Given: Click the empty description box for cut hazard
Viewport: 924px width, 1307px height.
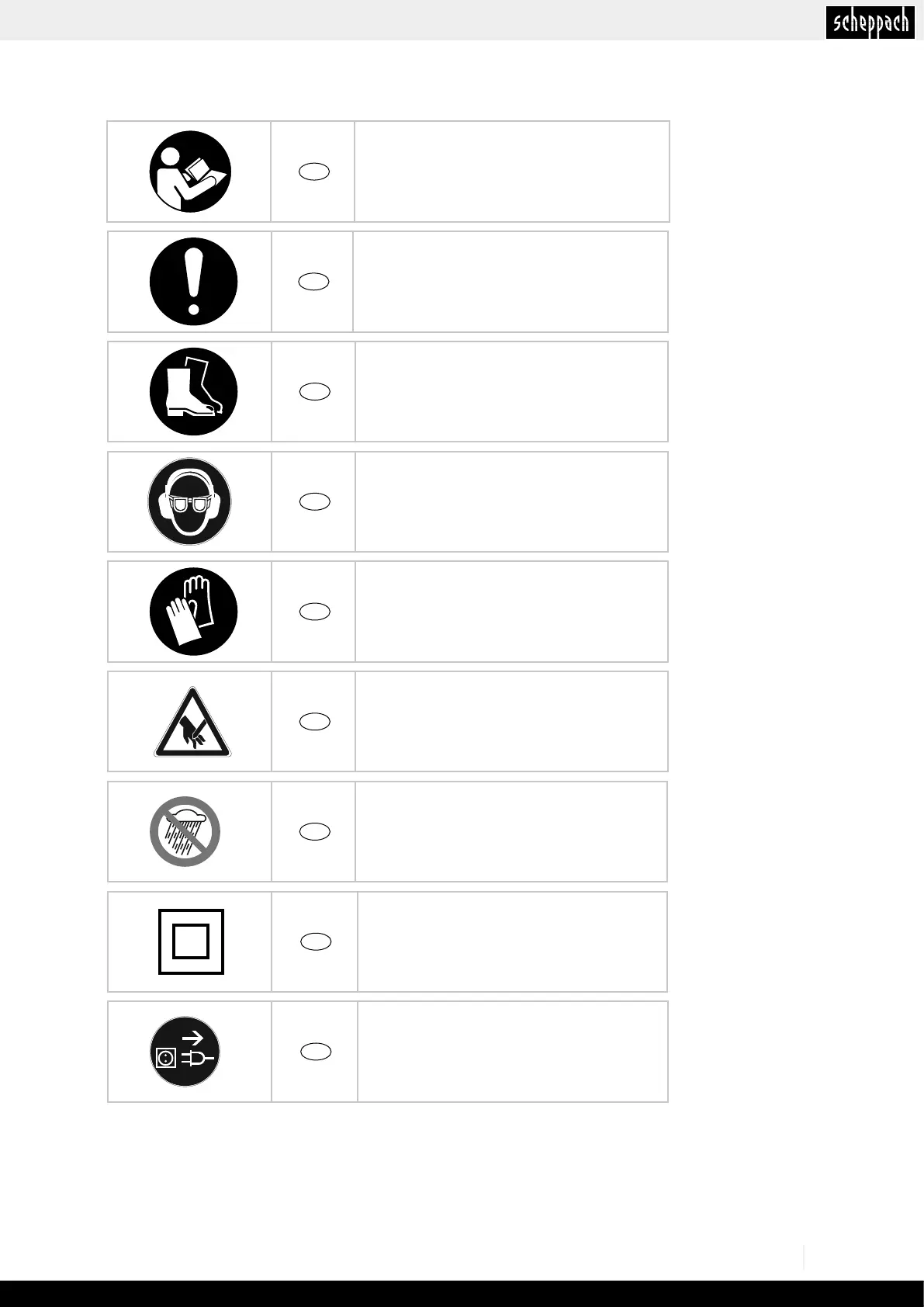Looking at the screenshot, I should click(512, 722).
